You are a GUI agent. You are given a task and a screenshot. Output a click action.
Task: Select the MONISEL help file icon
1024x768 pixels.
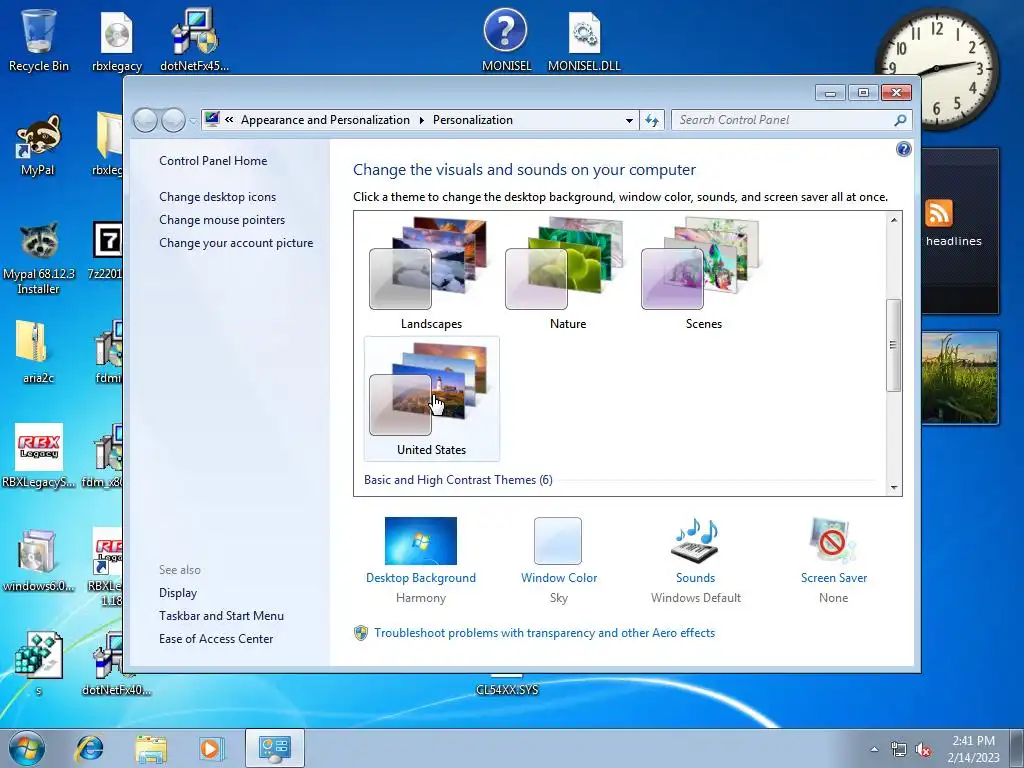(x=506, y=40)
